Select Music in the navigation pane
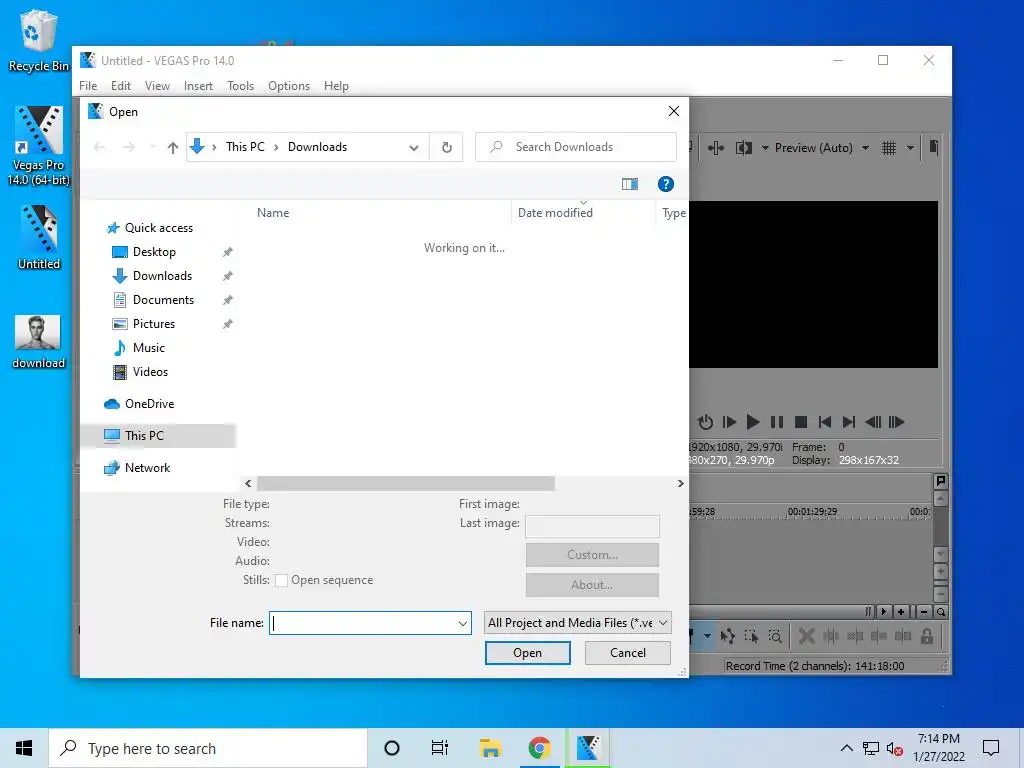 pyautogui.click(x=148, y=348)
